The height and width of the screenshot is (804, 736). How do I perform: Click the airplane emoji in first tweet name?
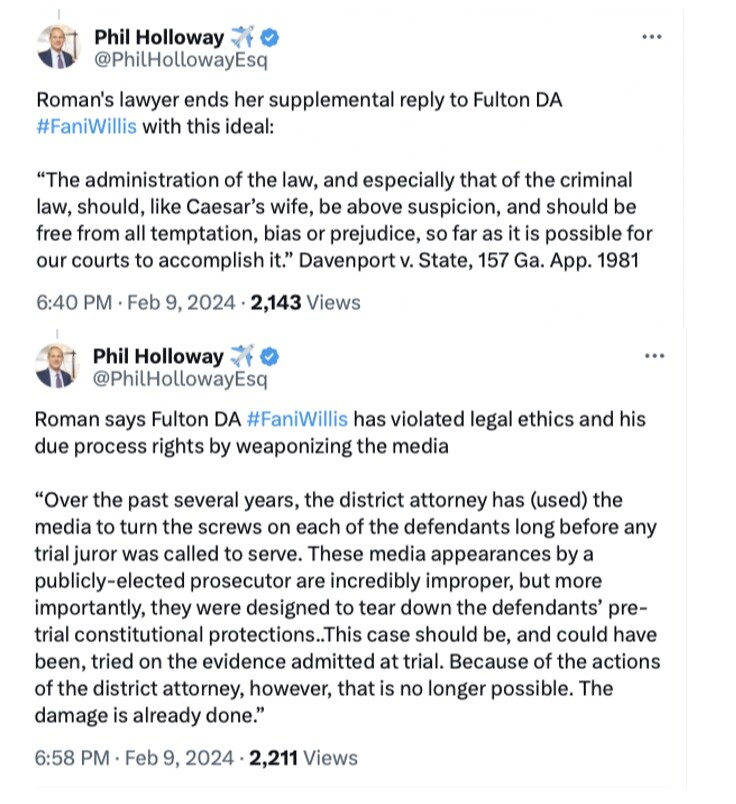click(242, 37)
